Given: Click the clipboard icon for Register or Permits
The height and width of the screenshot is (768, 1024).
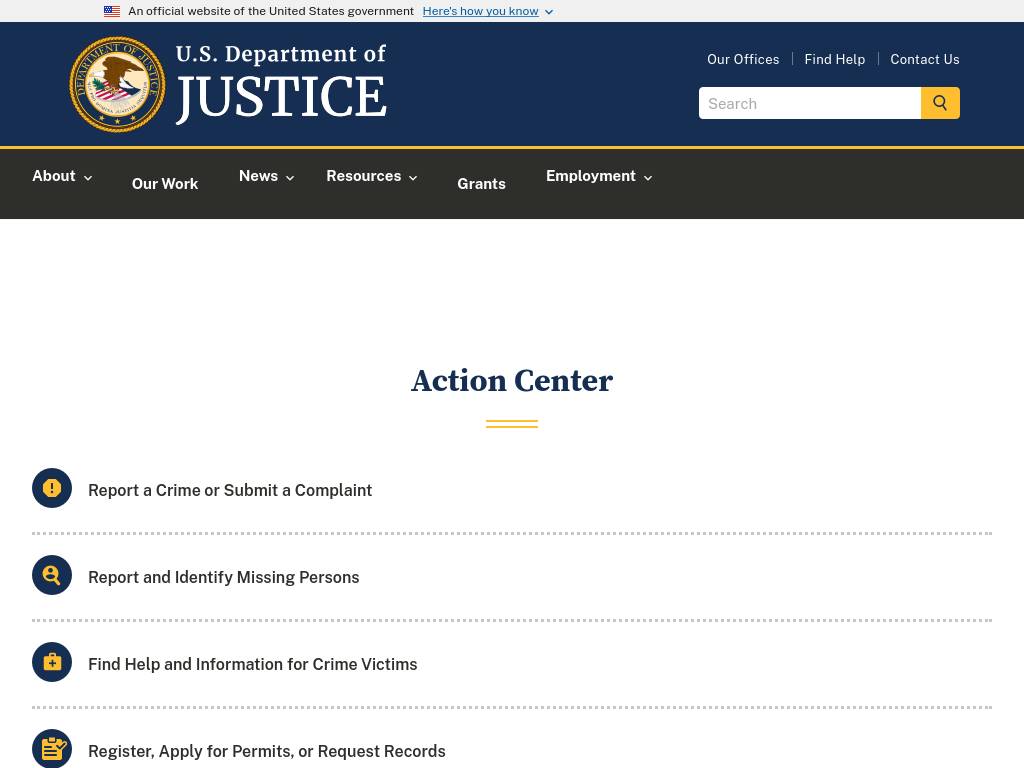Looking at the screenshot, I should tap(52, 748).
